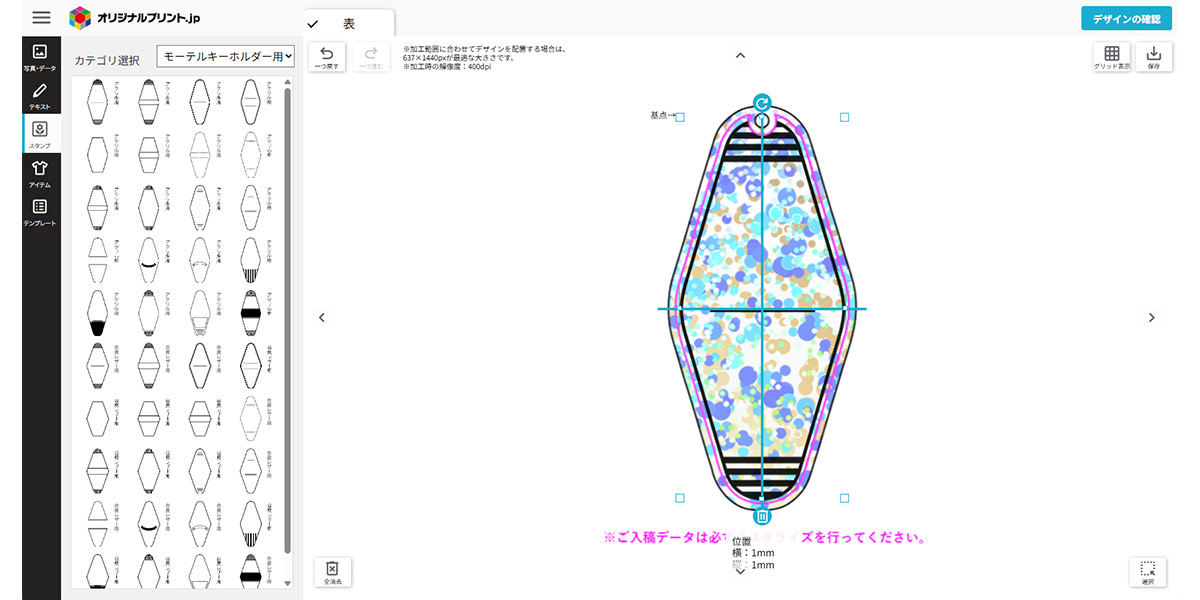Redo with the 一つ進む button
Image resolution: width=1200 pixels, height=600 pixels.
(x=371, y=57)
